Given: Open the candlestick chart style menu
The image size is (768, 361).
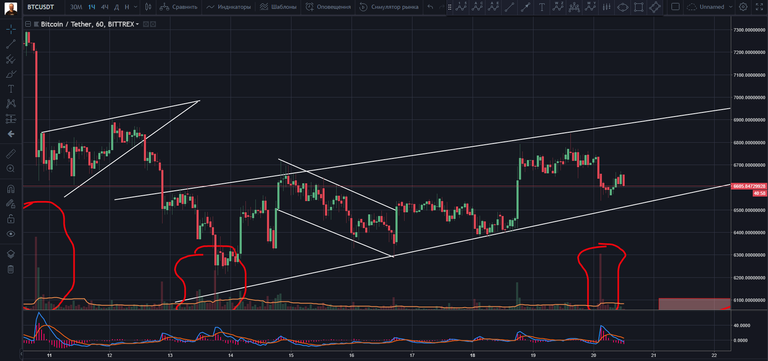Looking at the screenshot, I should 148,7.
